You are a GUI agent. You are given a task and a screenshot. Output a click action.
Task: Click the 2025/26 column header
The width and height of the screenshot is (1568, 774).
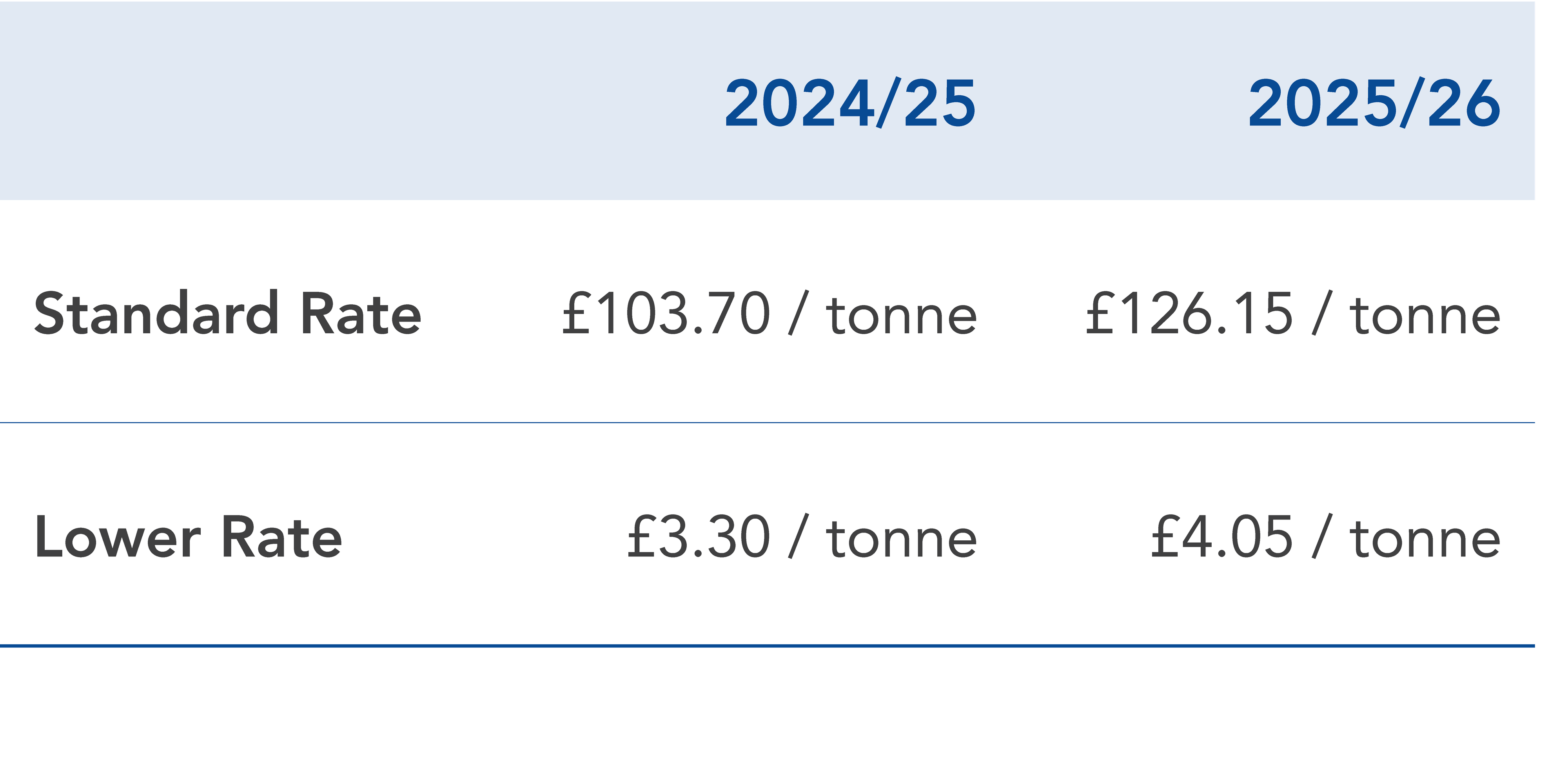(1374, 104)
